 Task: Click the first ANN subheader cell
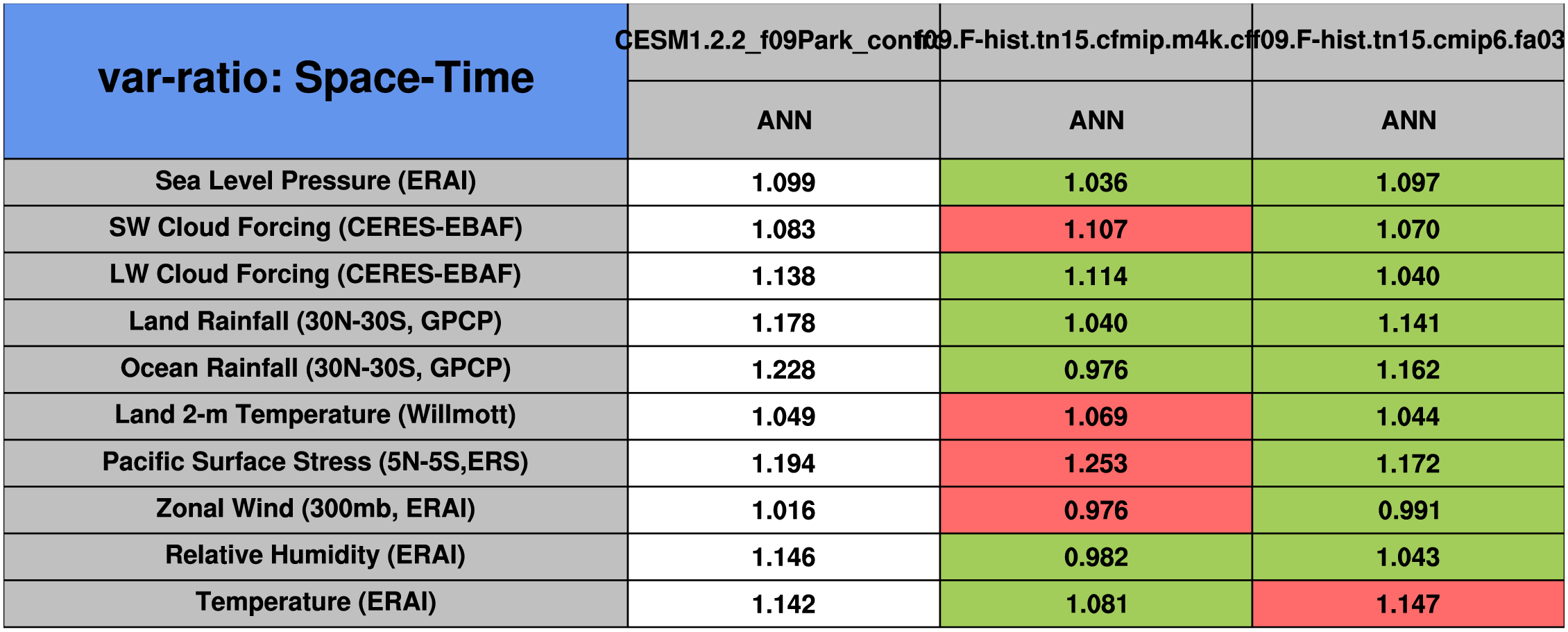pyautogui.click(x=784, y=120)
